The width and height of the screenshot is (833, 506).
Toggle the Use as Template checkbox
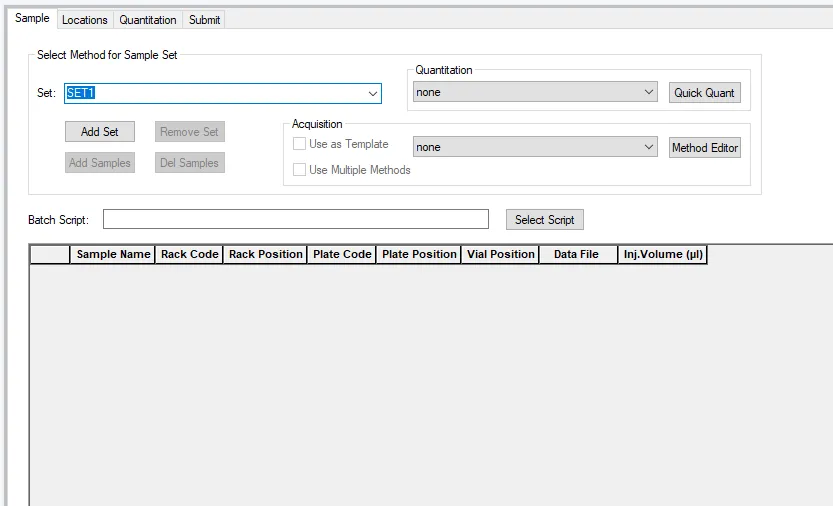(300, 144)
